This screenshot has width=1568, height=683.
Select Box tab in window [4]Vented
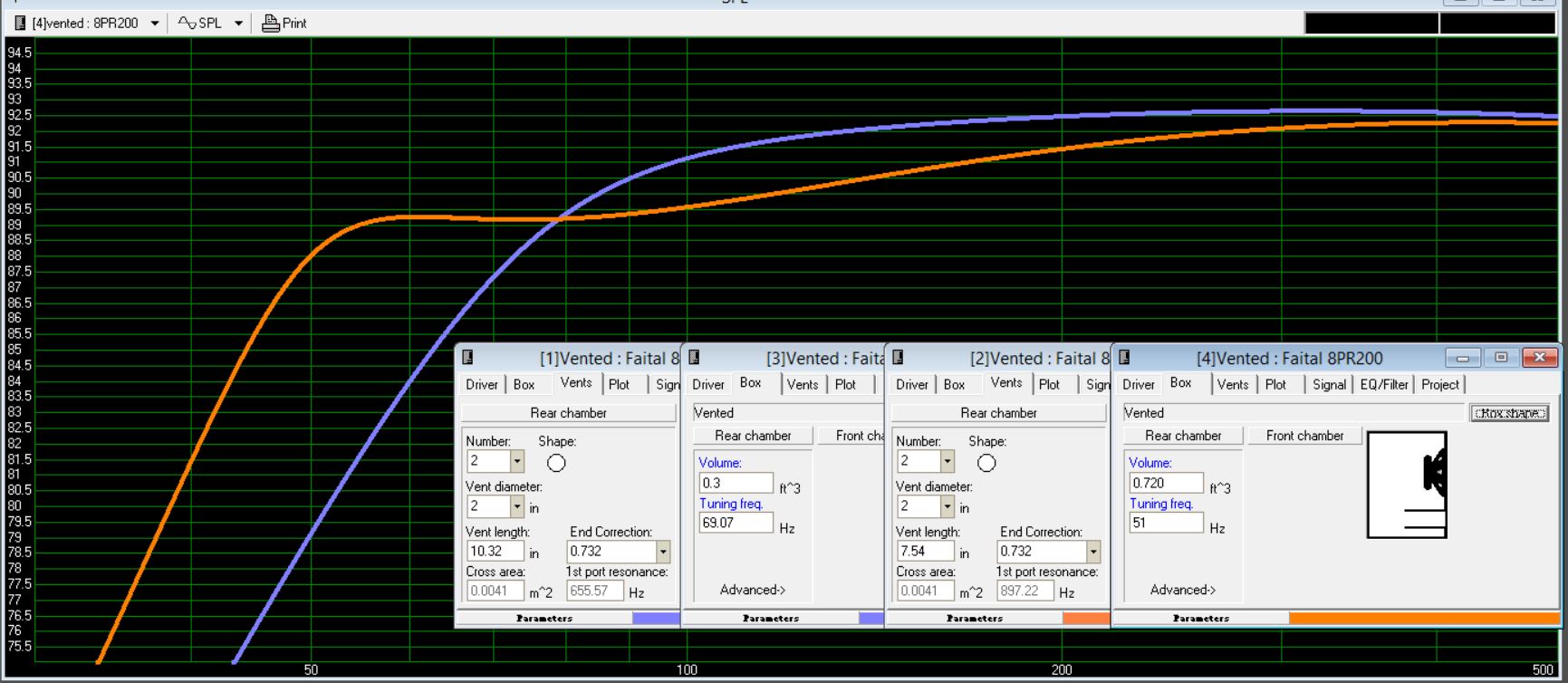tap(1180, 383)
